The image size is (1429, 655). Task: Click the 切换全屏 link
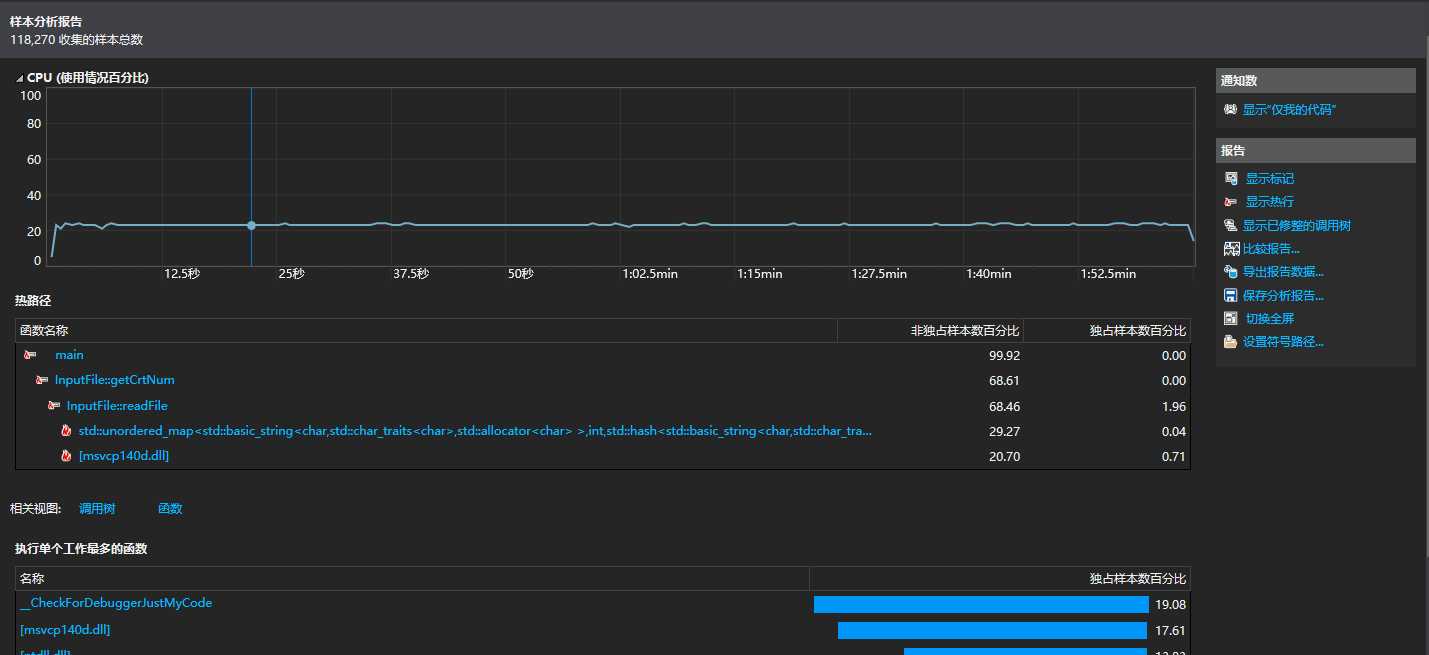point(1269,319)
